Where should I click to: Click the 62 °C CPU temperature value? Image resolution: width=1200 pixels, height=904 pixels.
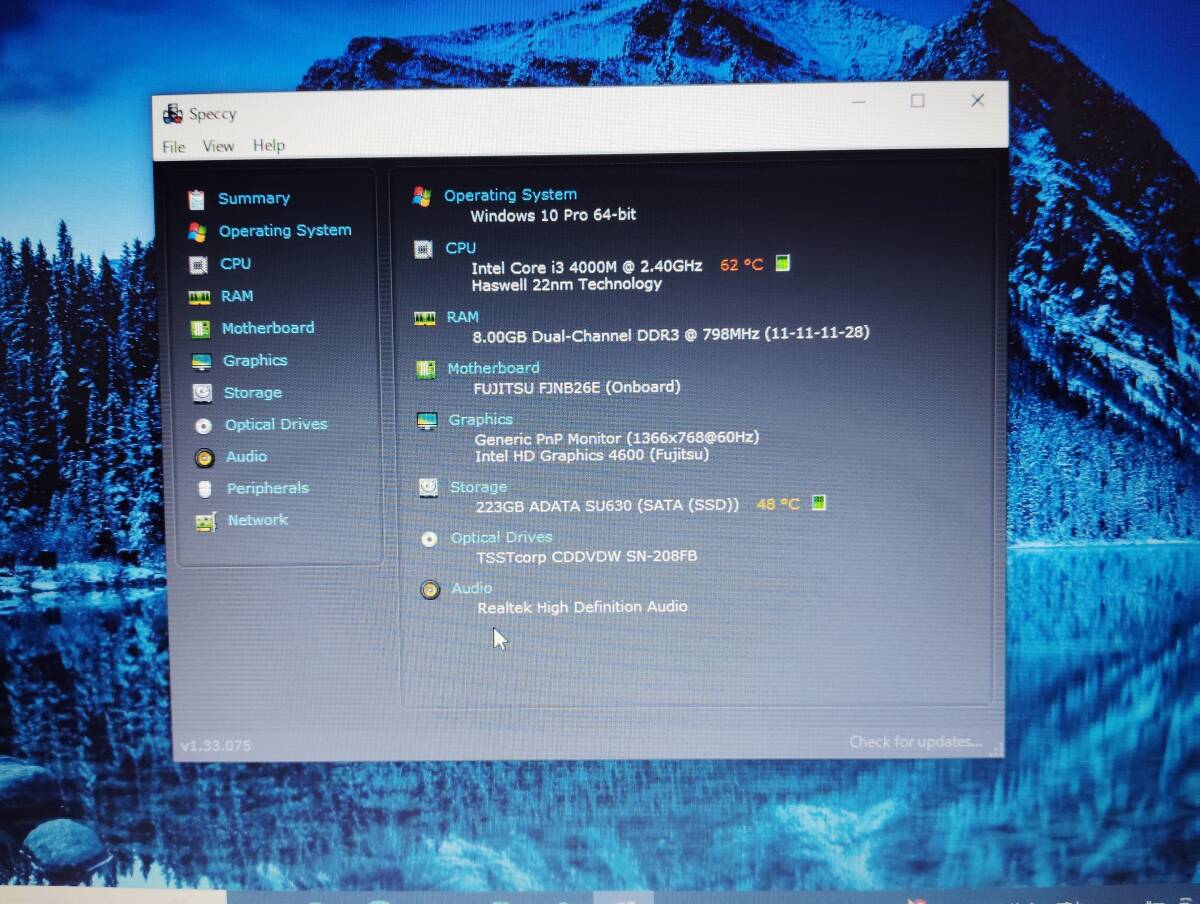(x=742, y=265)
